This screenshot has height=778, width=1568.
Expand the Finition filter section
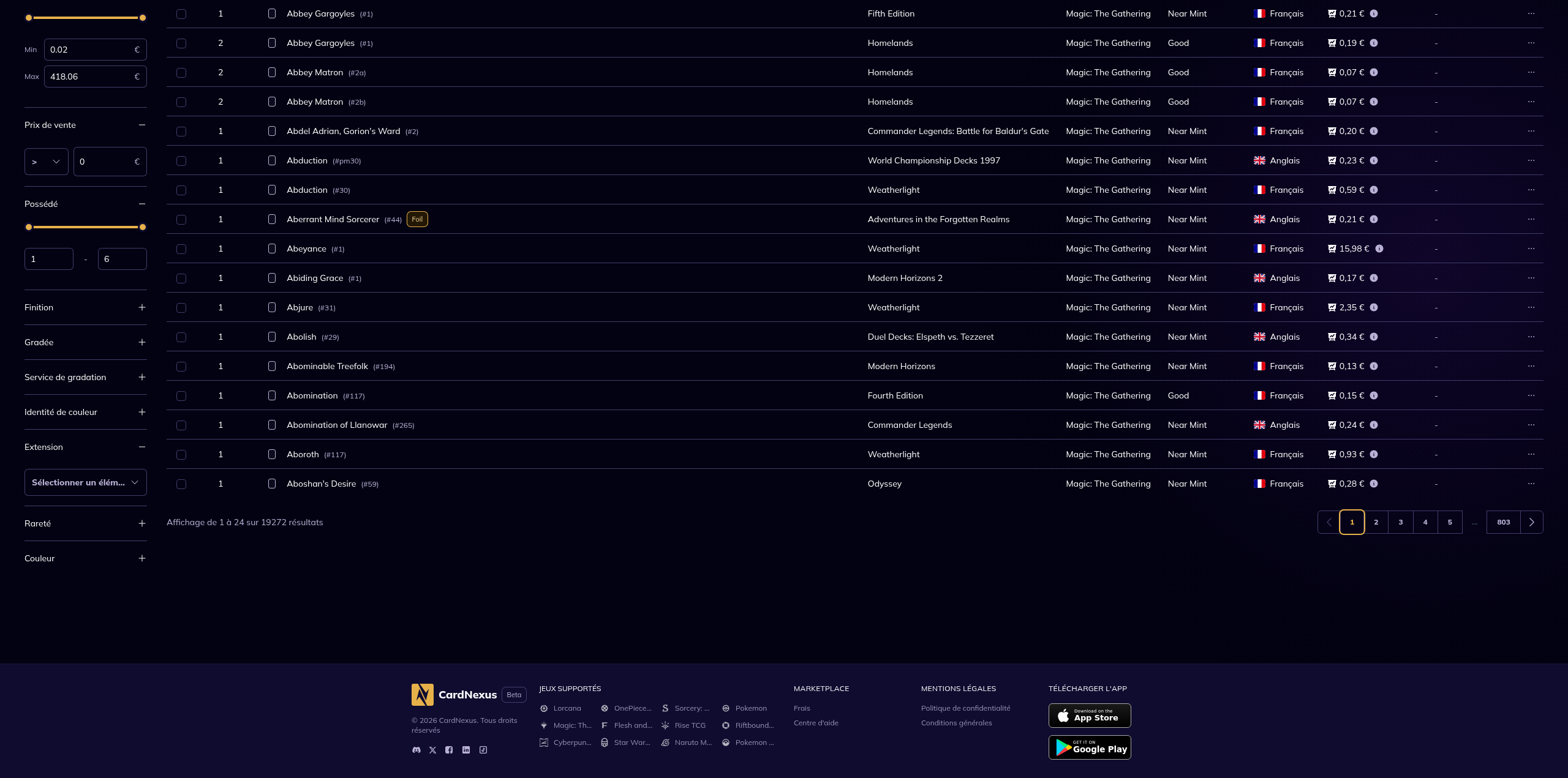coord(142,307)
